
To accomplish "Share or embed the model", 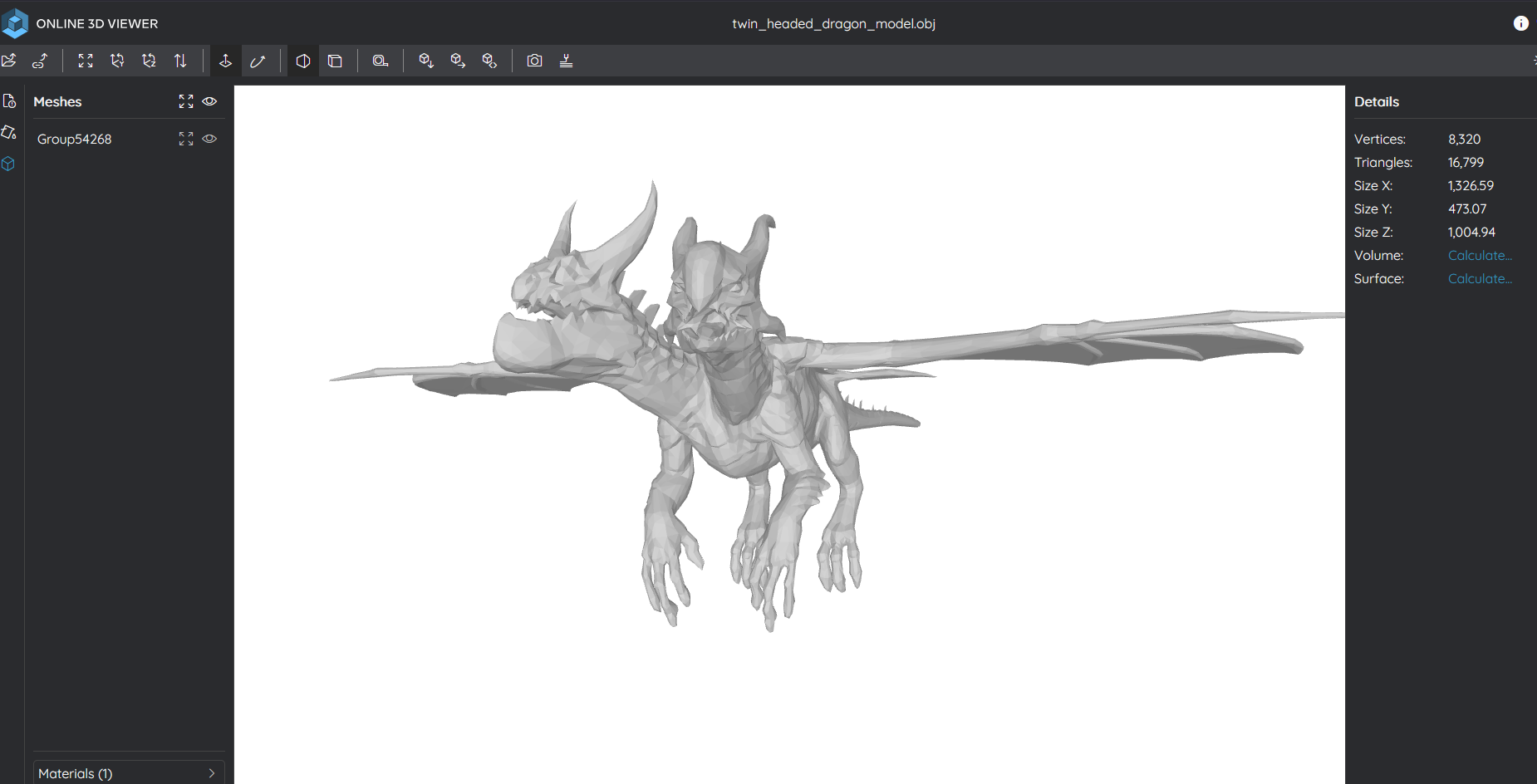I will pyautogui.click(x=489, y=61).
